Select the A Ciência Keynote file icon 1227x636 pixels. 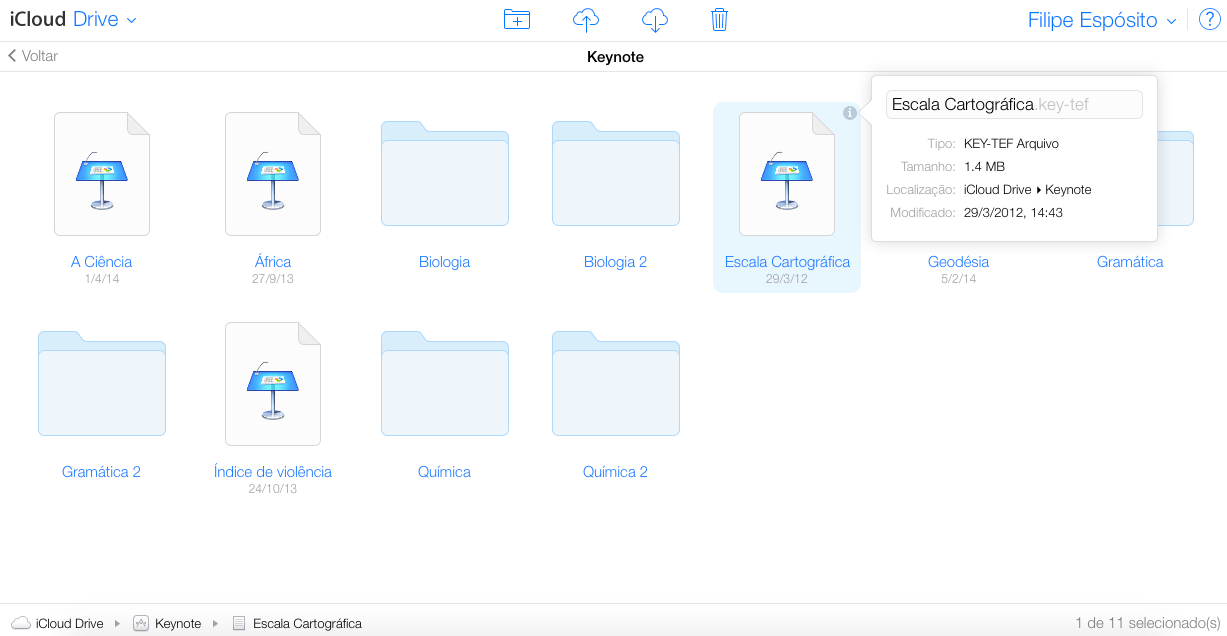102,173
